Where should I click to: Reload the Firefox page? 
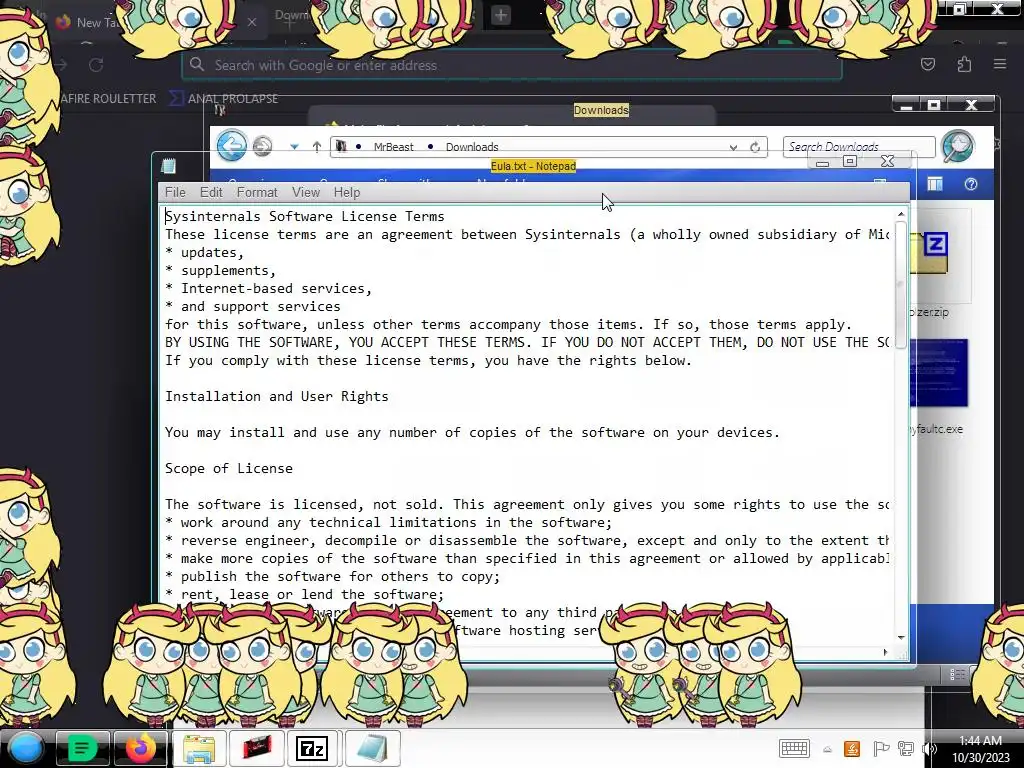point(96,65)
